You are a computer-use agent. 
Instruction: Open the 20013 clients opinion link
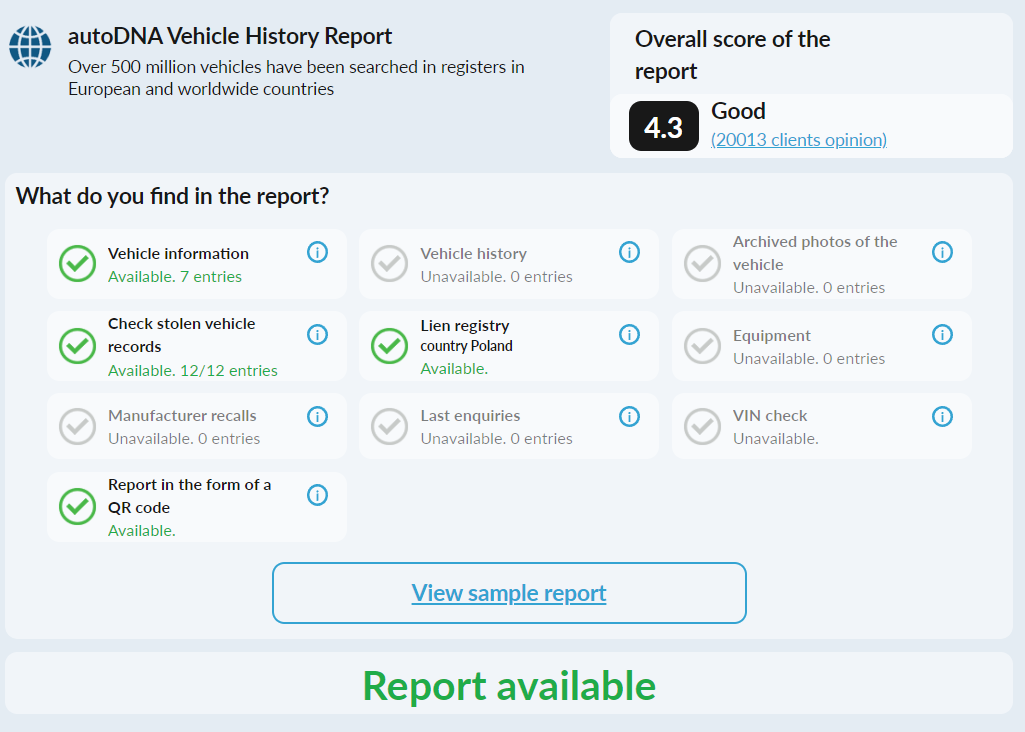pos(799,140)
